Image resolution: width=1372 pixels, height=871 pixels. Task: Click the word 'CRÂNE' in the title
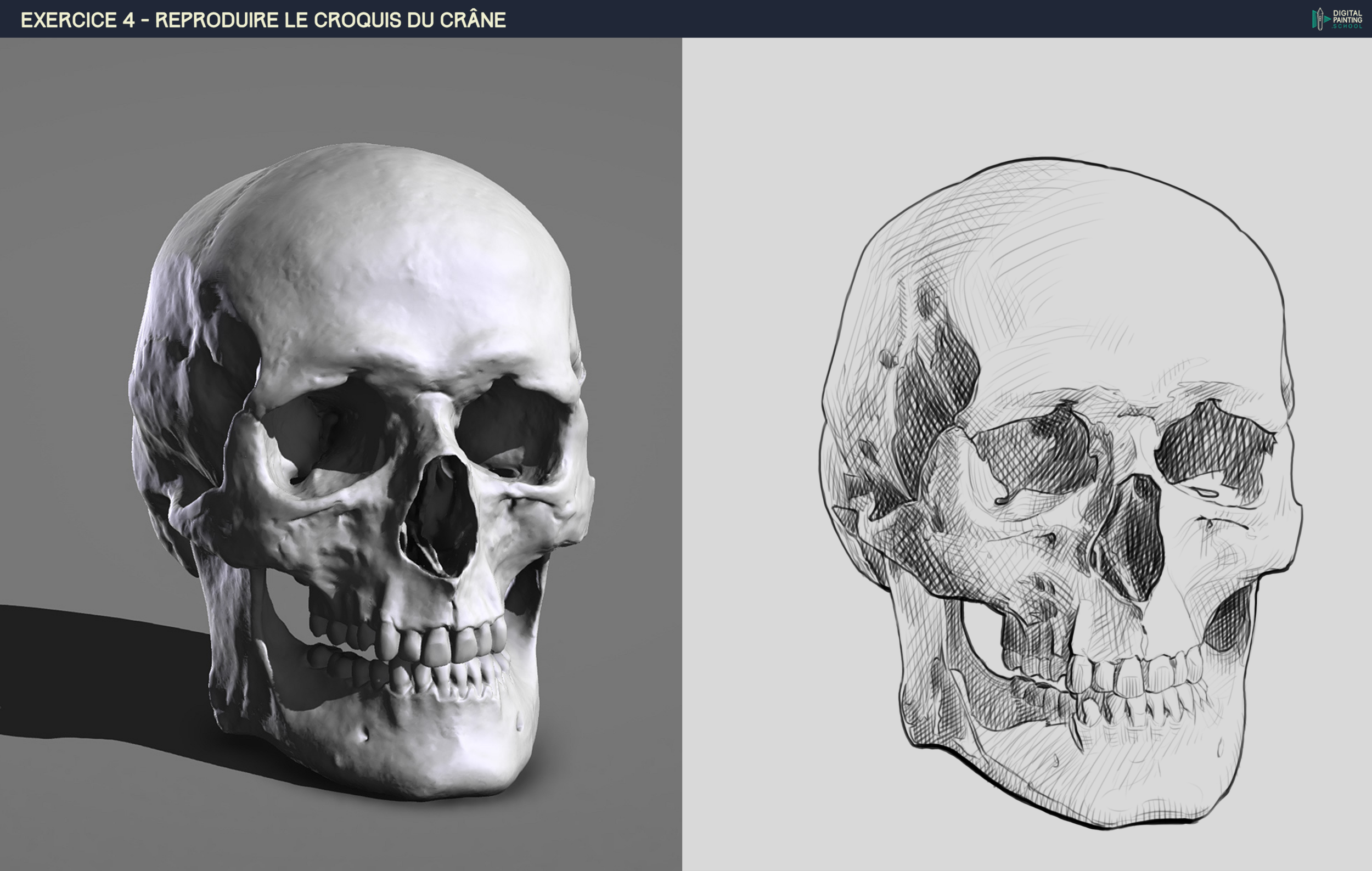click(472, 20)
